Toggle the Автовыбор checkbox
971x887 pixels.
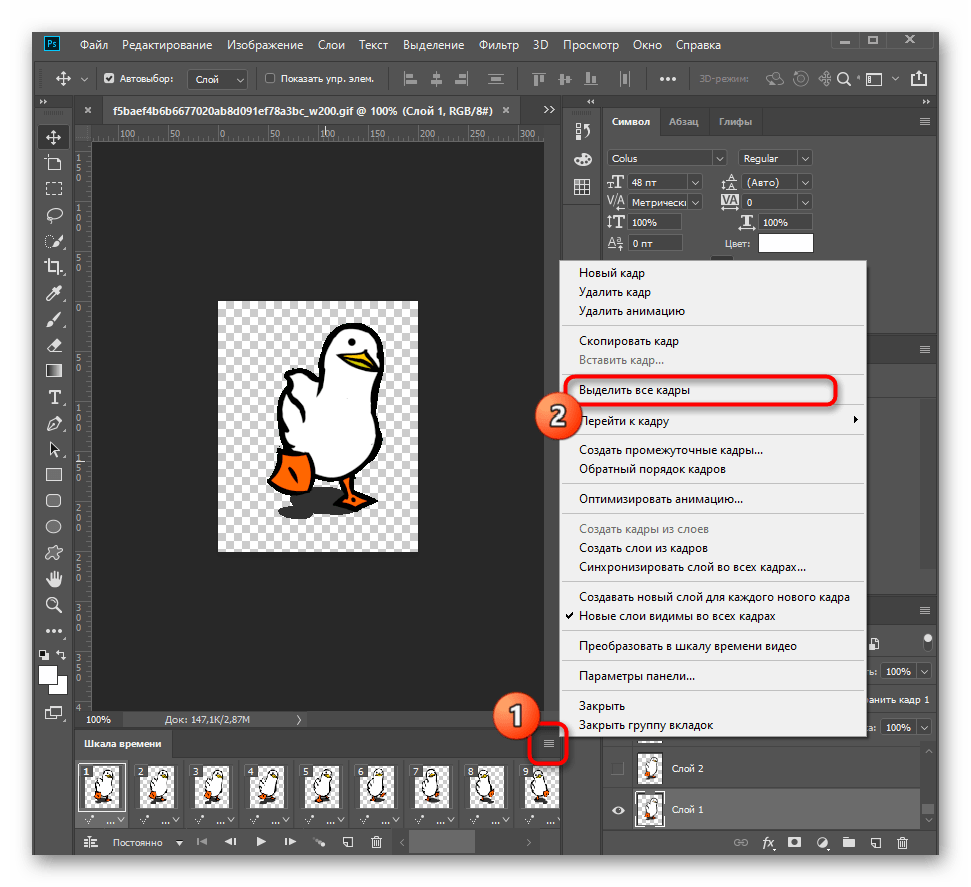[x=110, y=78]
